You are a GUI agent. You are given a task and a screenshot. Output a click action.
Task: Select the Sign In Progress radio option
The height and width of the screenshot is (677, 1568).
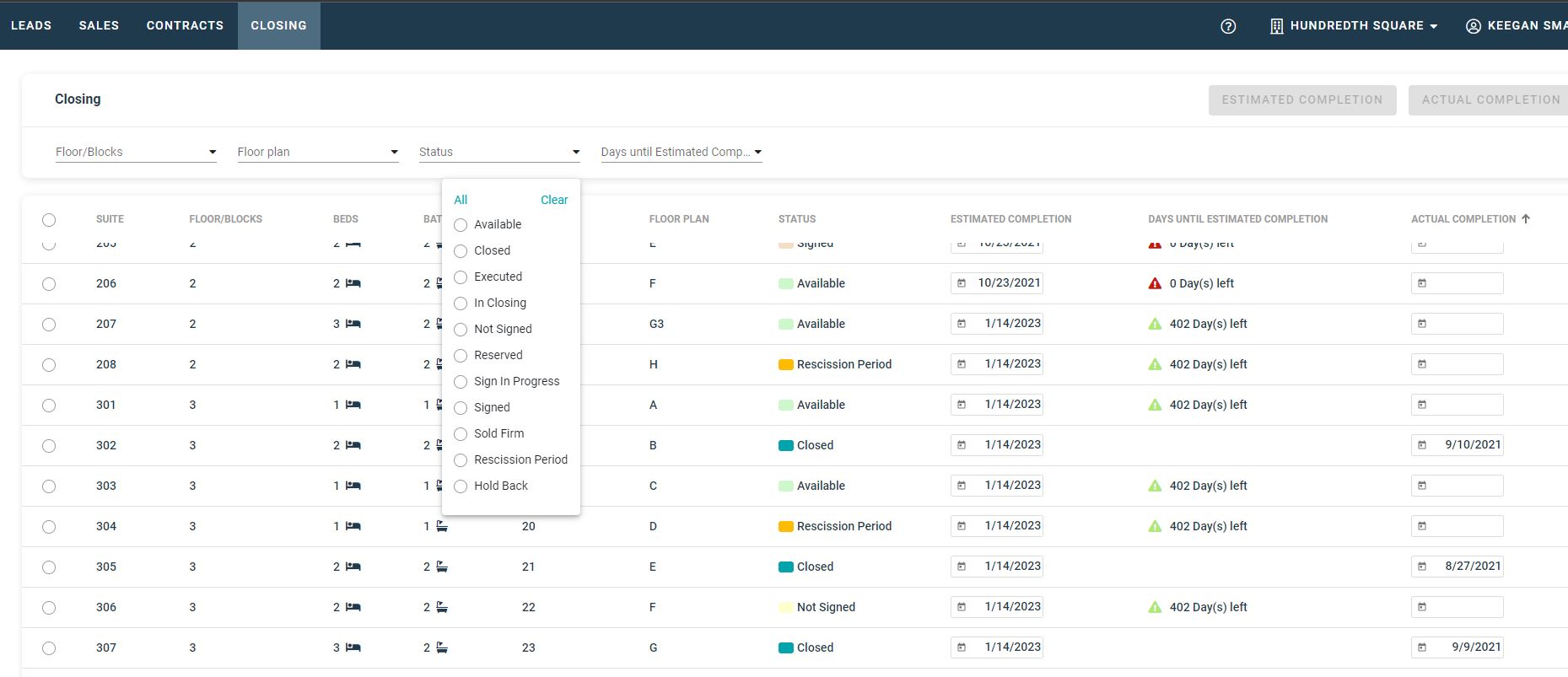[x=461, y=382]
